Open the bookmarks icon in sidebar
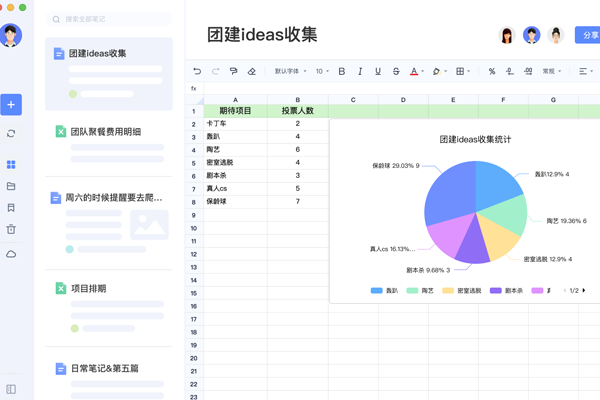Image resolution: width=600 pixels, height=400 pixels. (x=11, y=208)
